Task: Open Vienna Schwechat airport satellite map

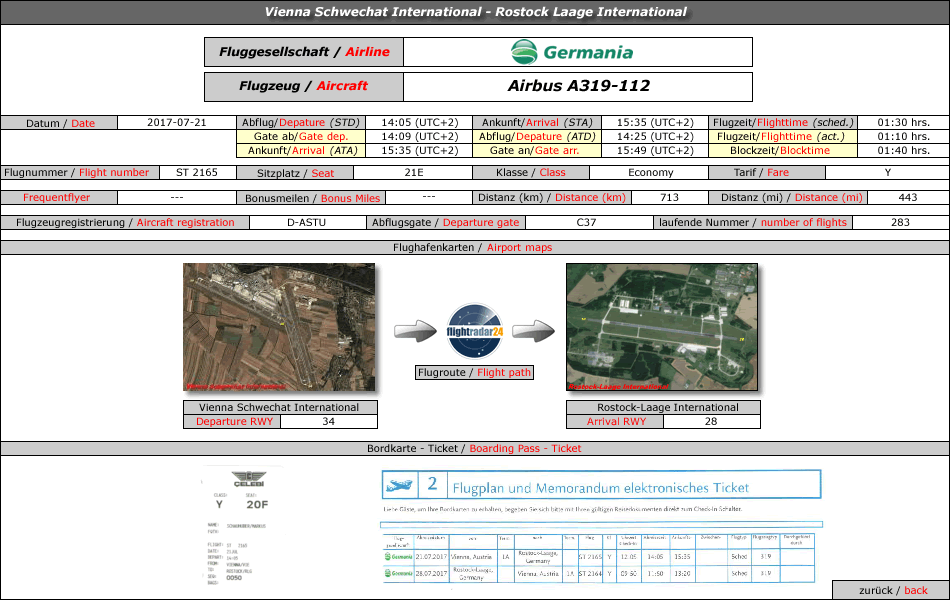Action: [279, 327]
